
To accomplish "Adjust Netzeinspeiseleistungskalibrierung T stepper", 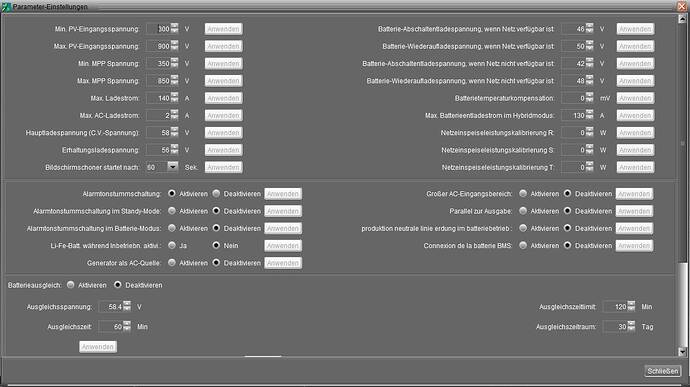I will [x=590, y=167].
